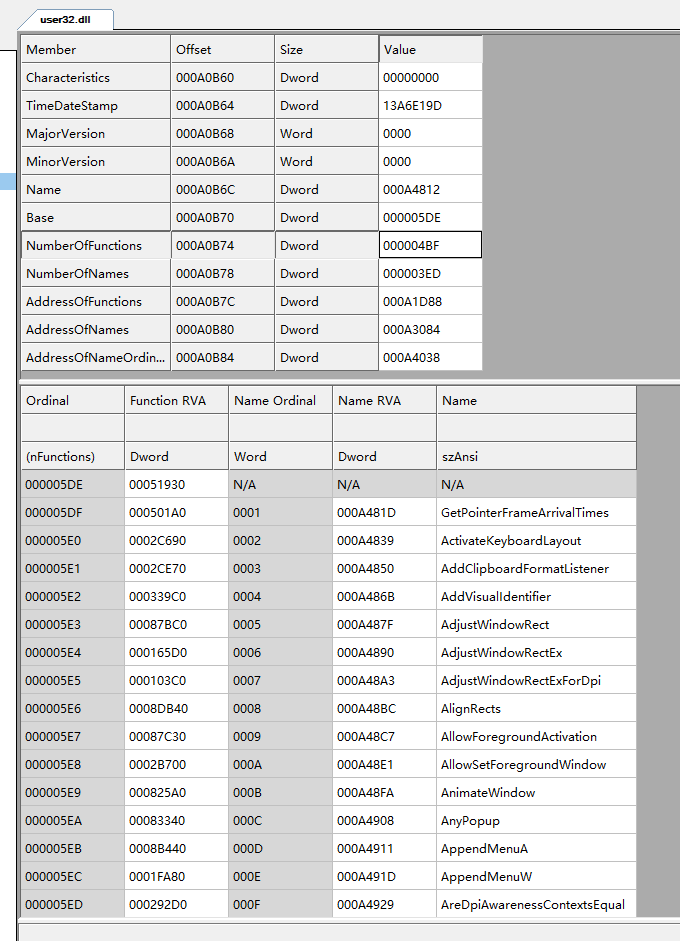Click the value 000005DE in the Base row
680x941 pixels.
430,217
